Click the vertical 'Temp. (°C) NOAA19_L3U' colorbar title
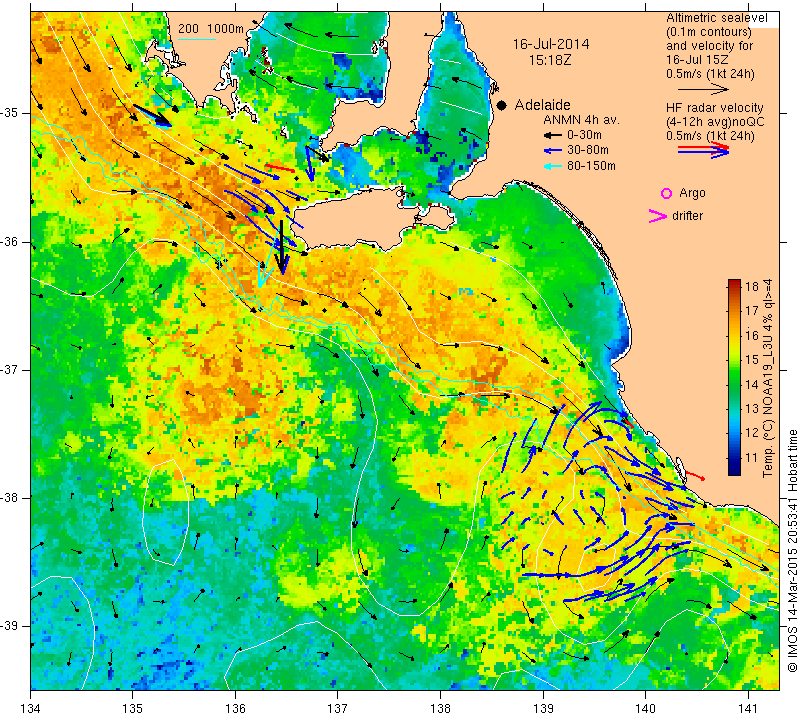This screenshot has height=720, width=800. (x=767, y=379)
